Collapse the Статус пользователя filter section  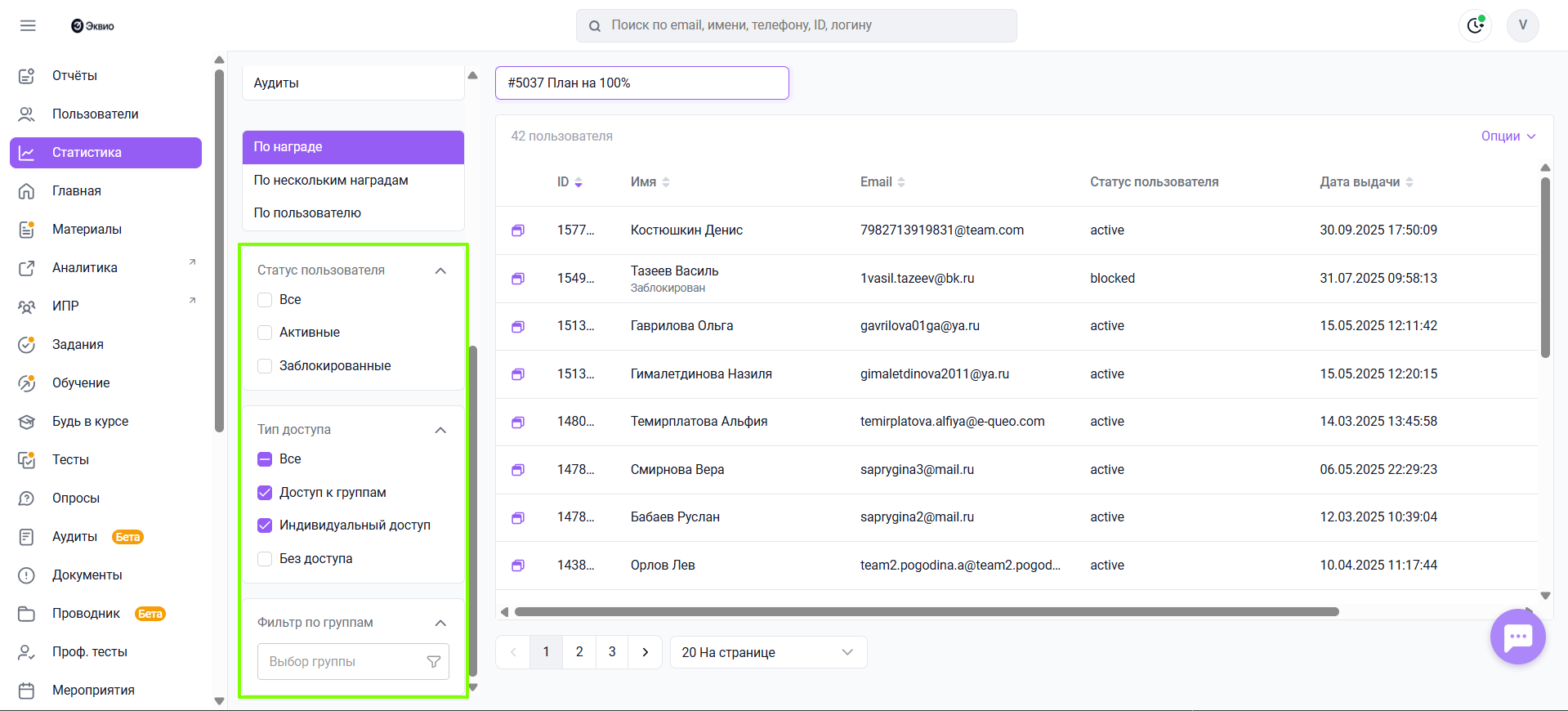pos(440,271)
